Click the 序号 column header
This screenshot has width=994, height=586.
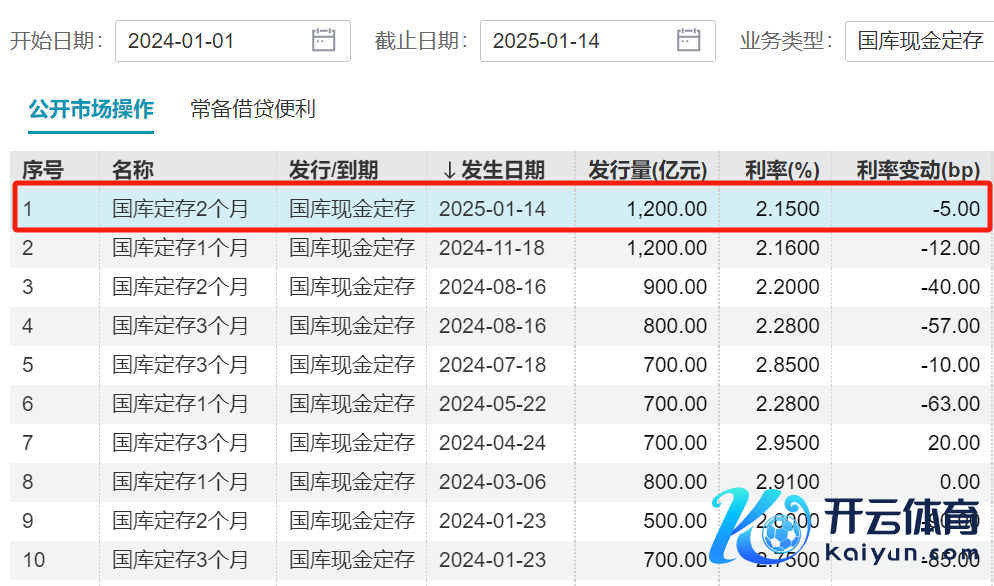click(x=43, y=170)
